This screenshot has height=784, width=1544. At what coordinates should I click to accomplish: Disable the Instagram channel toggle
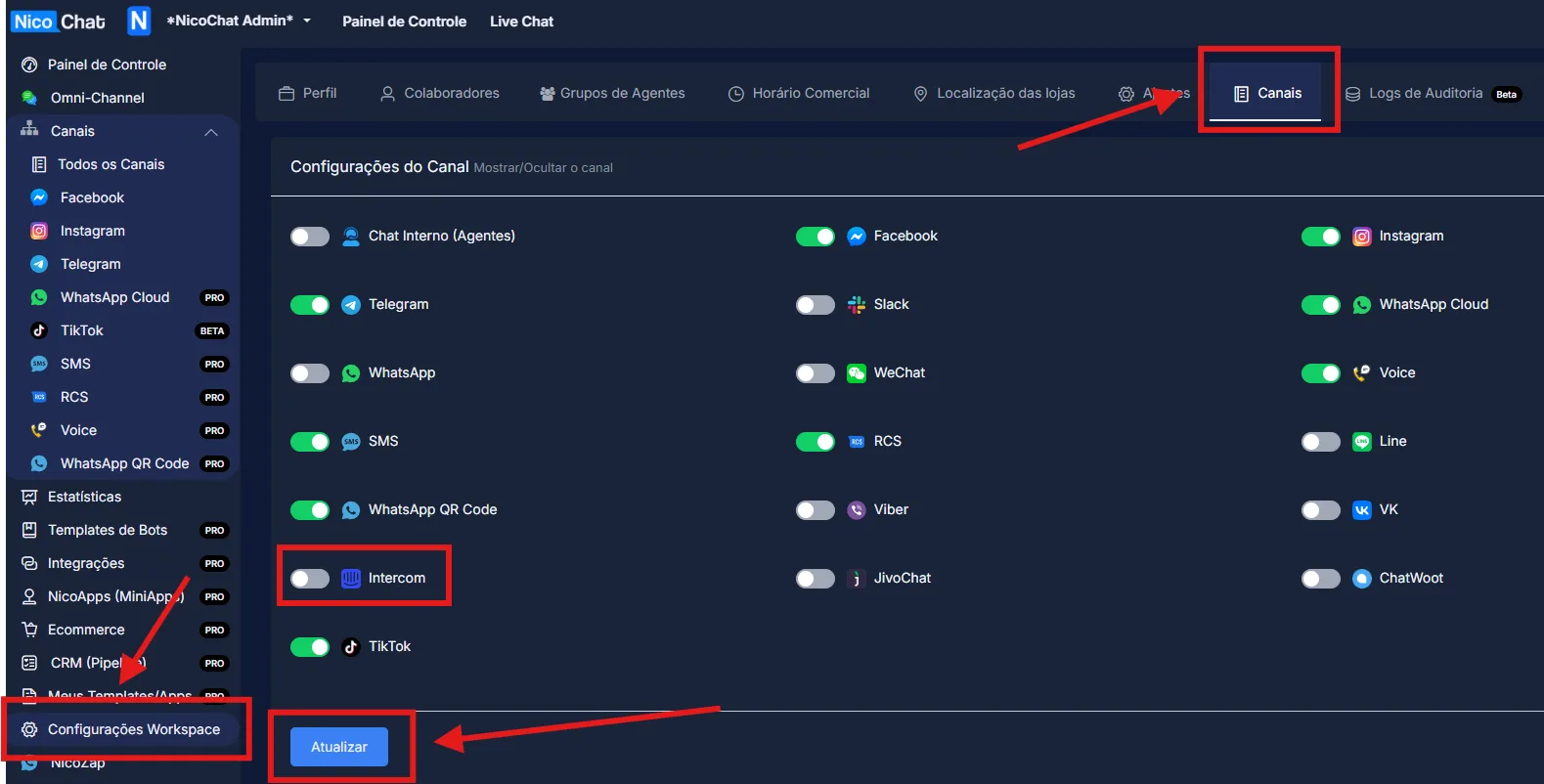1321,237
